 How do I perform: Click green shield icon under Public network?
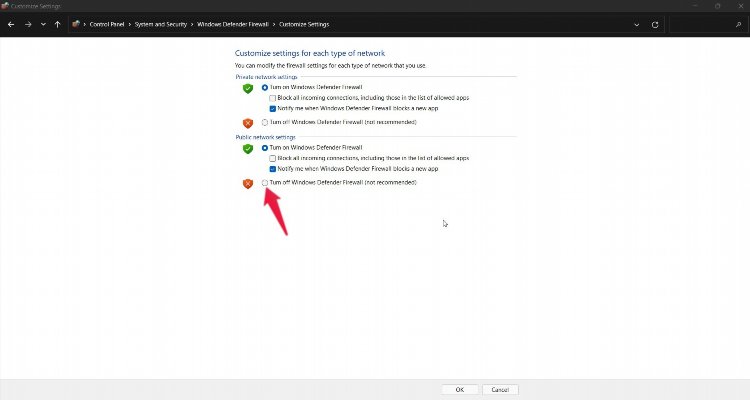(x=248, y=149)
